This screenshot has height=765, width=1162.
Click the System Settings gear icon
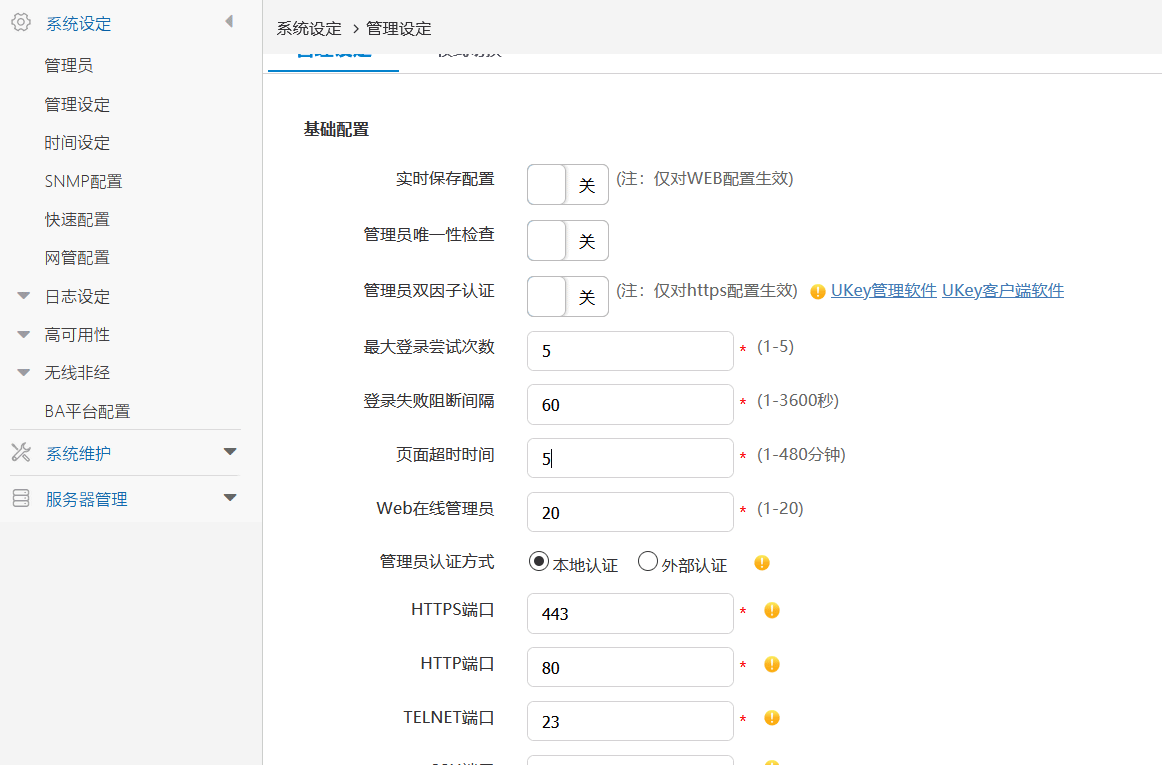[20, 23]
